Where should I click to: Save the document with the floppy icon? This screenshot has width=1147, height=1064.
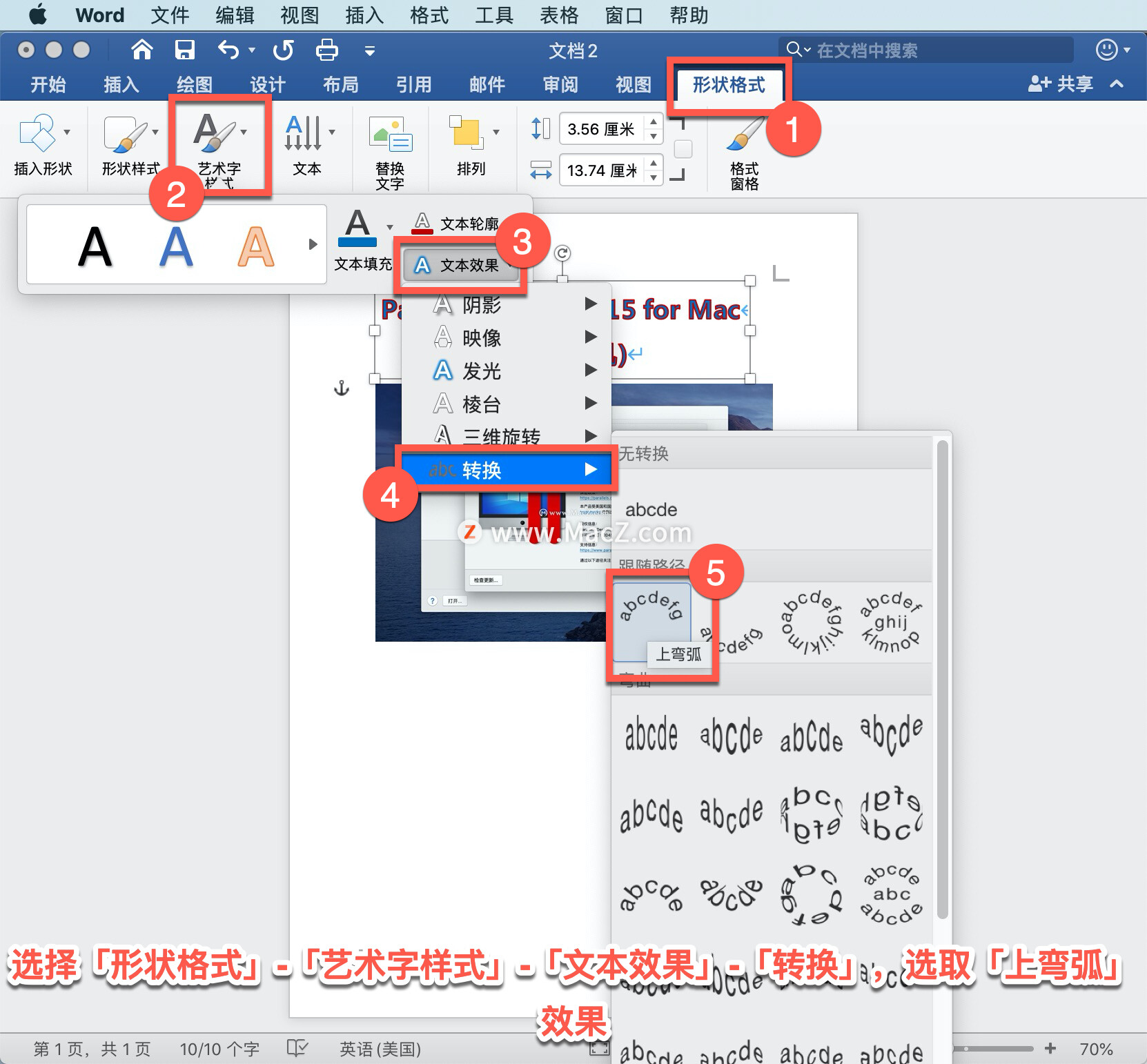point(184,50)
